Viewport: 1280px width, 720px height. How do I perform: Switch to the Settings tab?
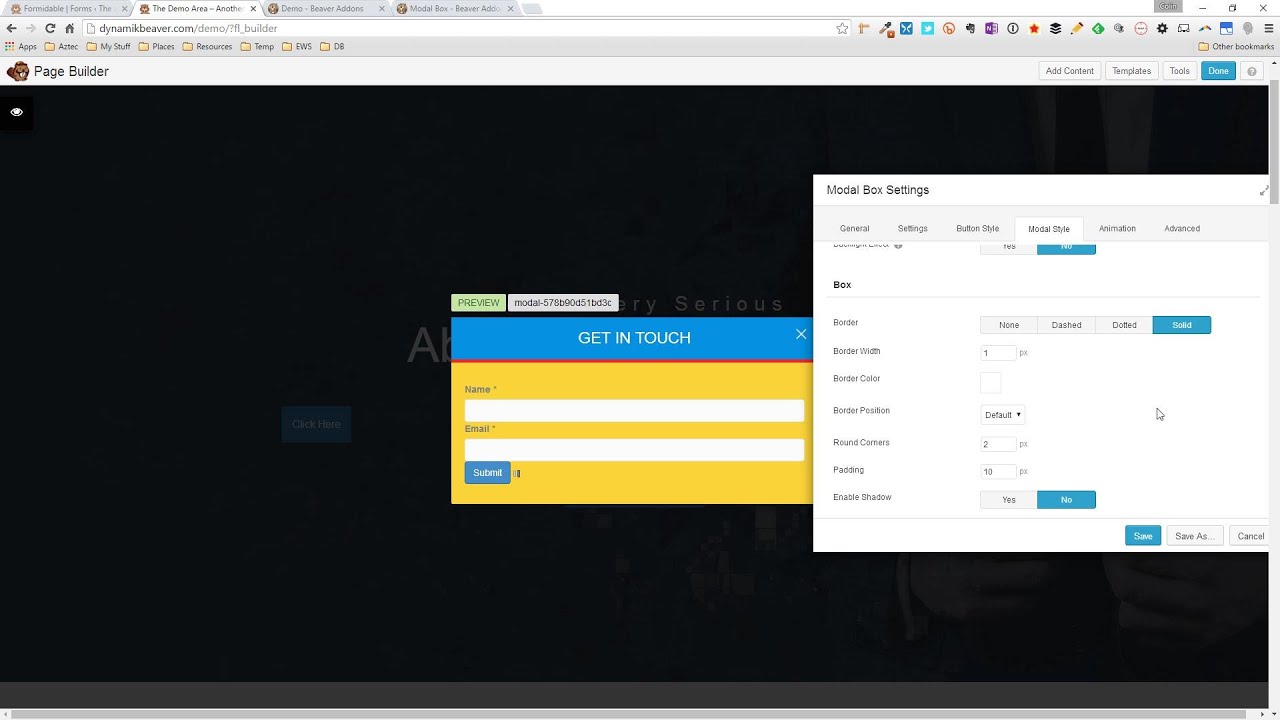(x=912, y=229)
